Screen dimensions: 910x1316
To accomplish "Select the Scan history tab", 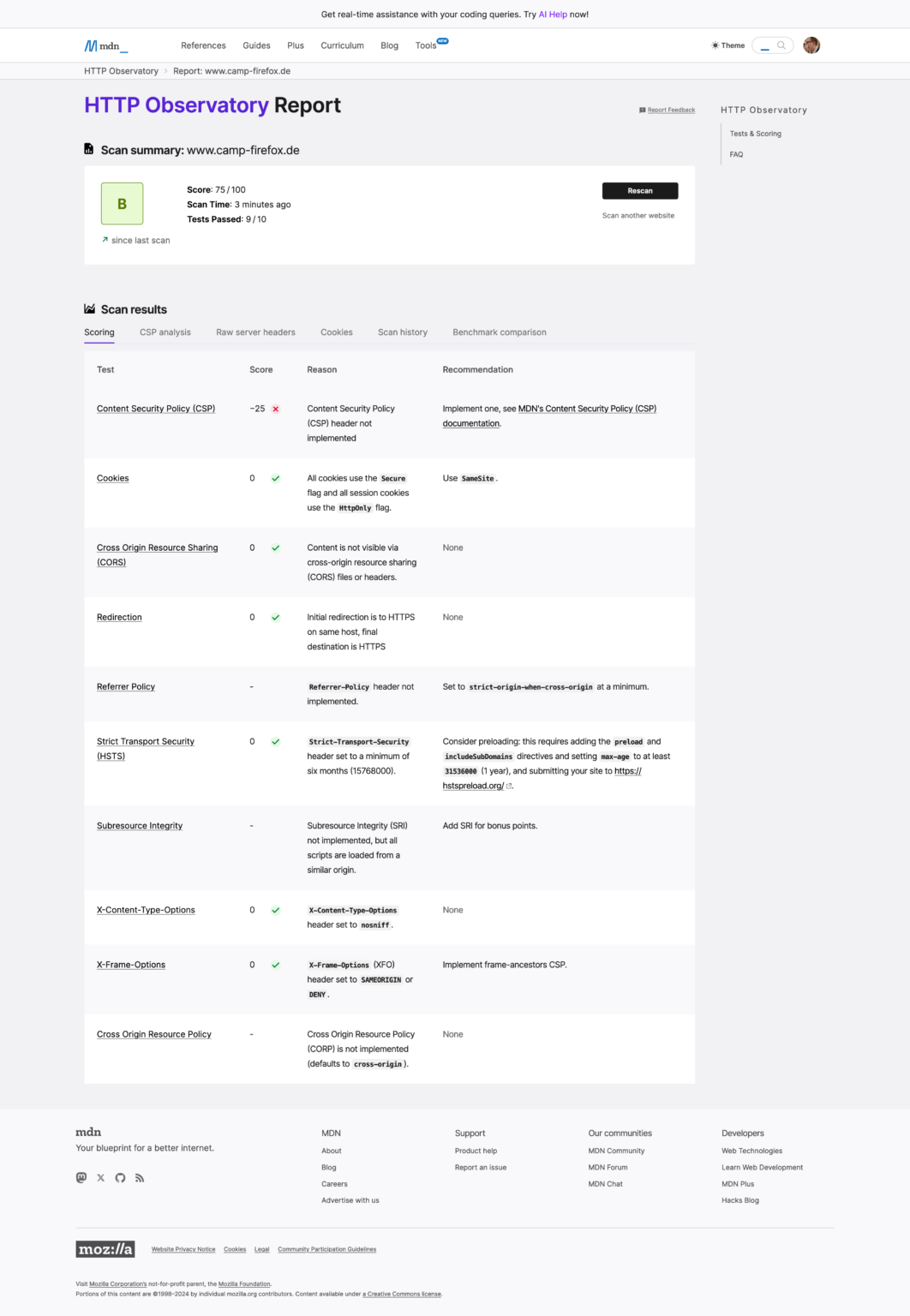I will coord(403,332).
